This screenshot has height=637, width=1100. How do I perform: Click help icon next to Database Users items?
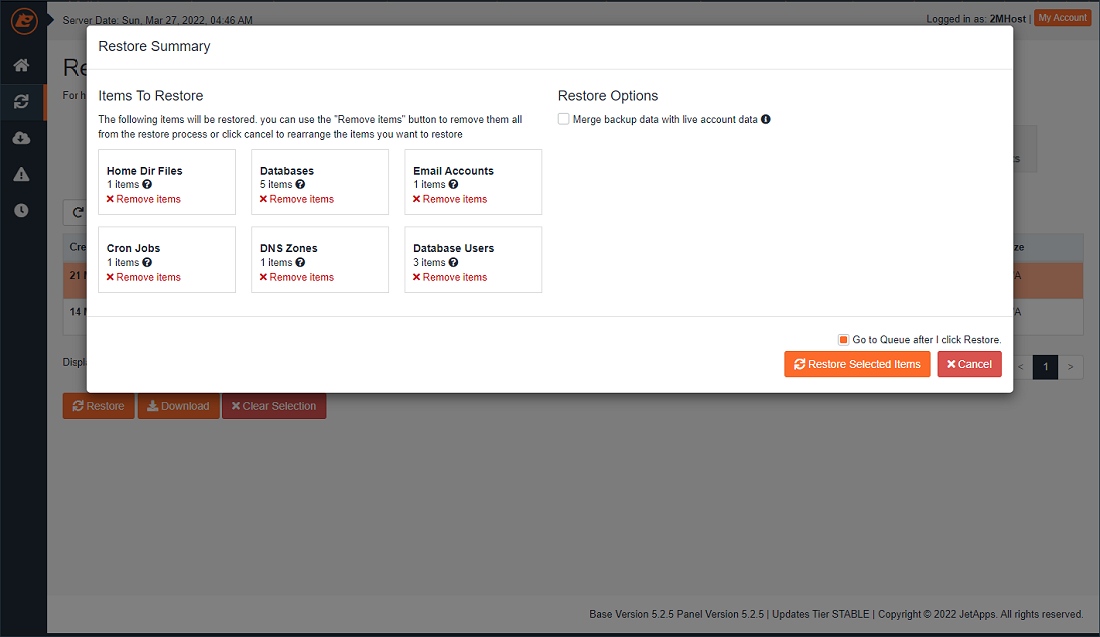coord(453,263)
